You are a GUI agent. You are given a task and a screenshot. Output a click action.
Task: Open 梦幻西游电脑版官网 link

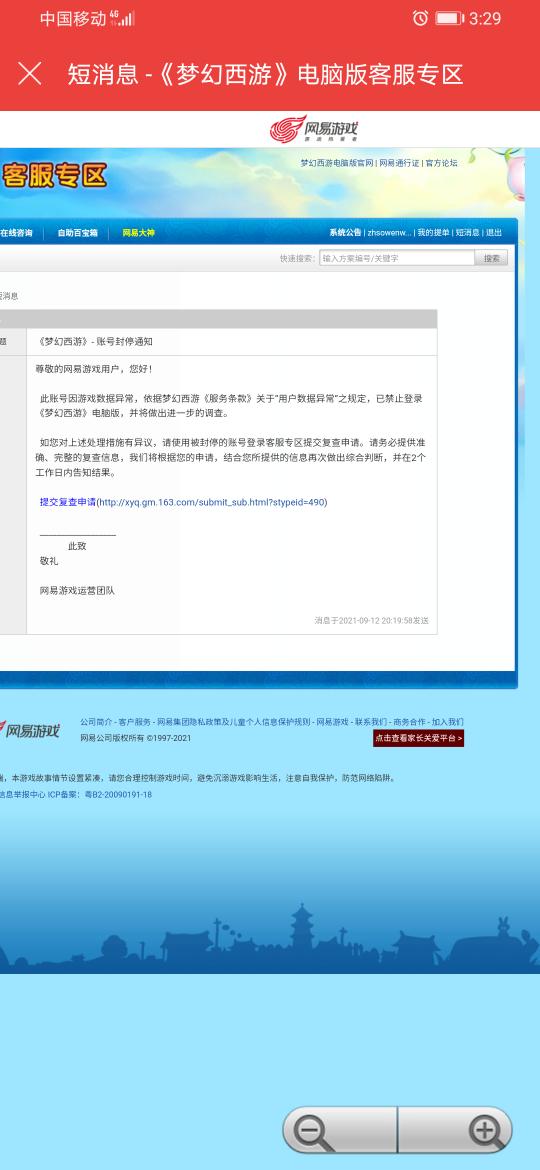(x=337, y=163)
